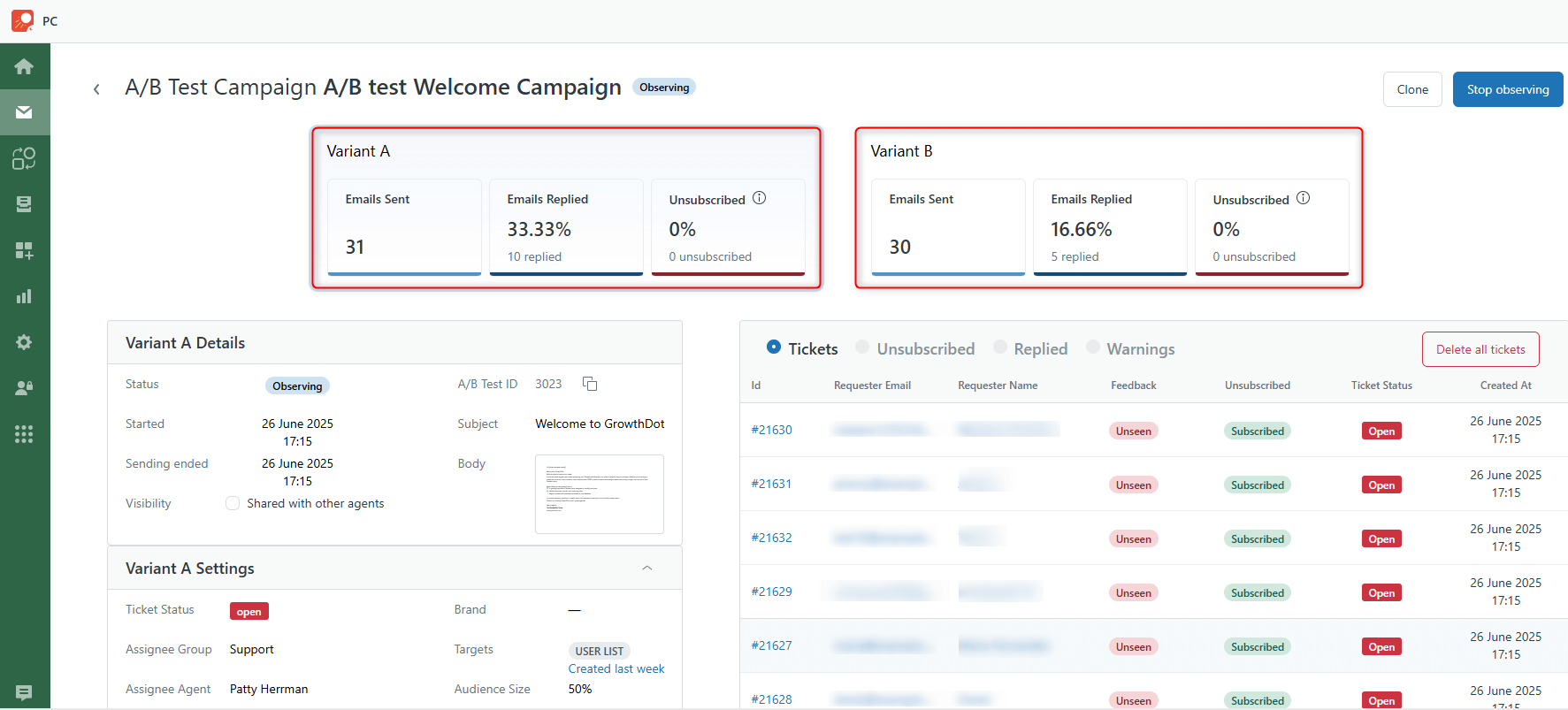Click Unseen feedback badge for ticket #21630
The height and width of the screenshot is (710, 1568).
point(1133,431)
